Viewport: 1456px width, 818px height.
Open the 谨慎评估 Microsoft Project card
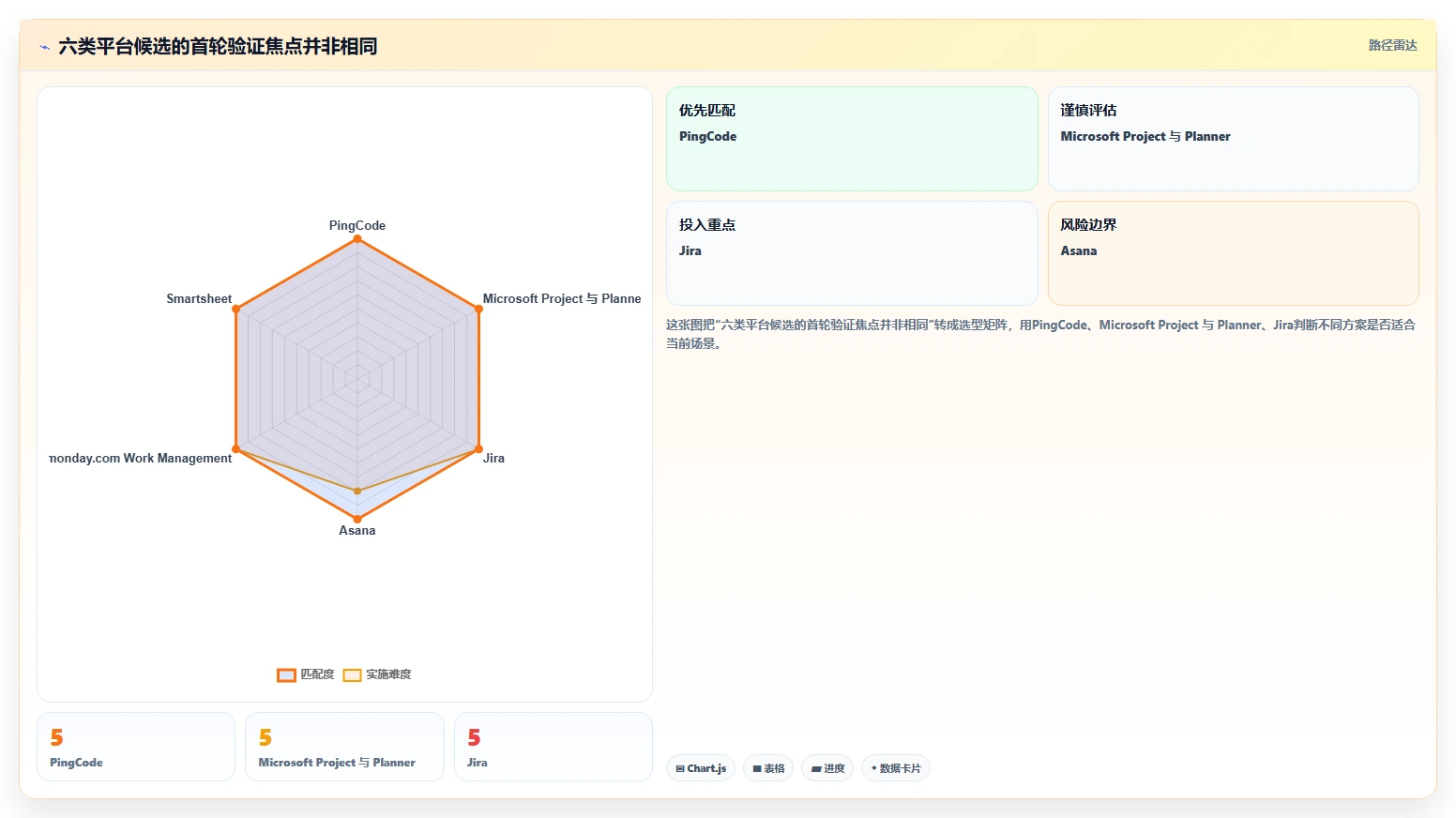[x=1233, y=139]
